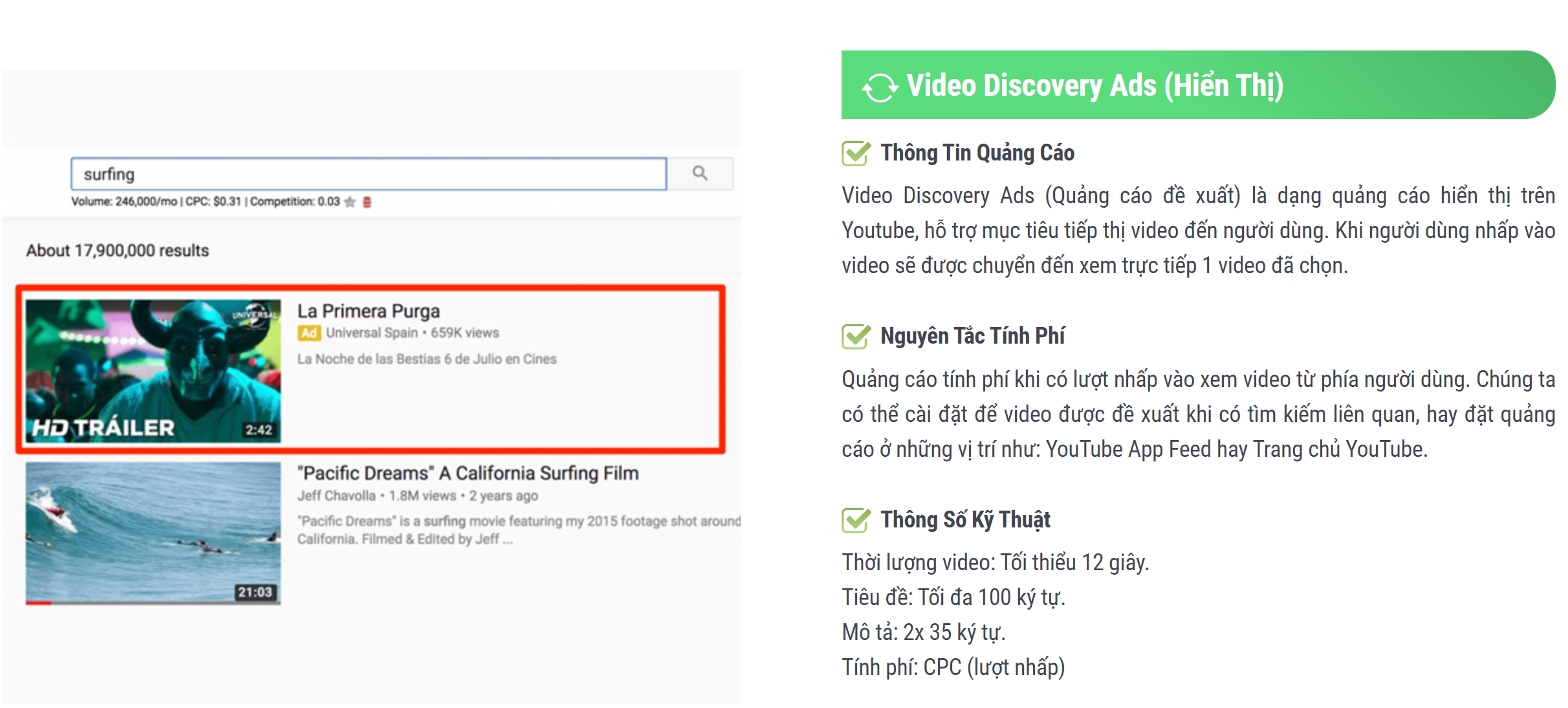This screenshot has height=708, width=1568.
Task: Click the search magnifier button
Action: click(699, 173)
